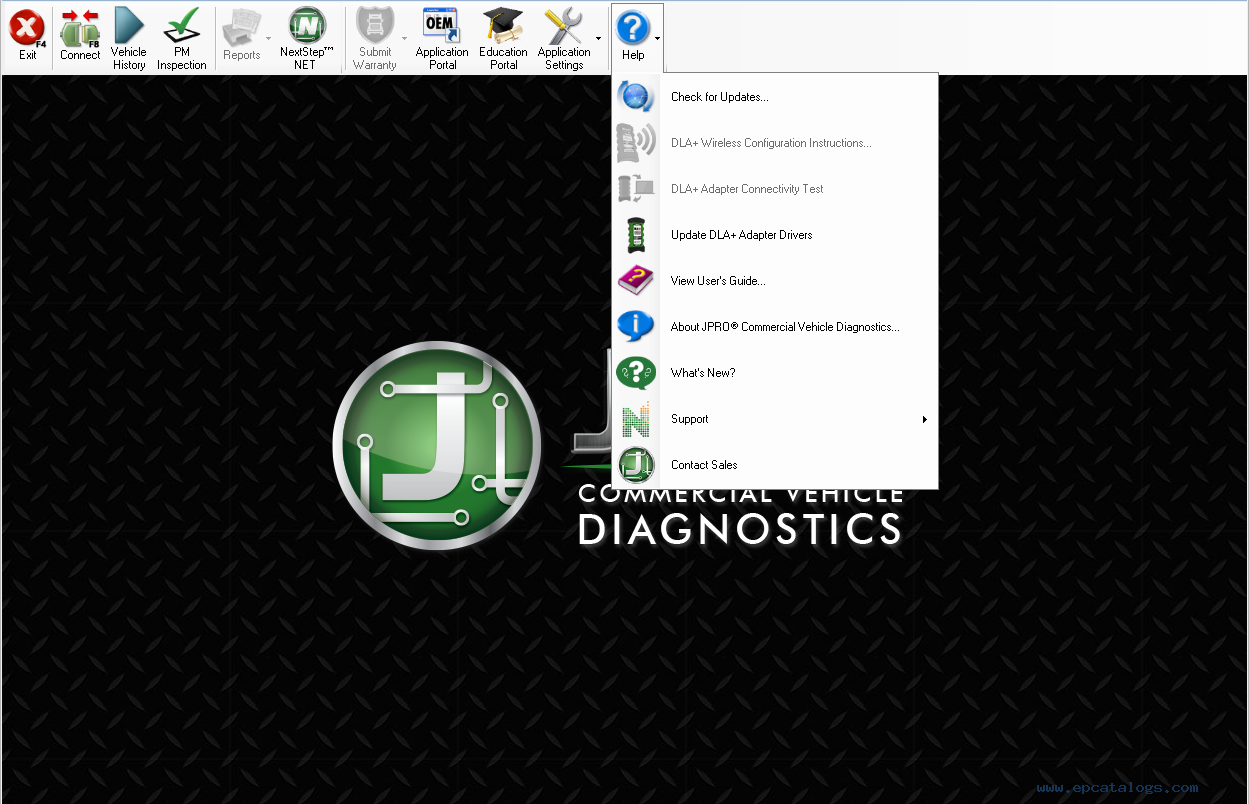
Task: Select Contact Sales menu entry
Action: coord(775,465)
